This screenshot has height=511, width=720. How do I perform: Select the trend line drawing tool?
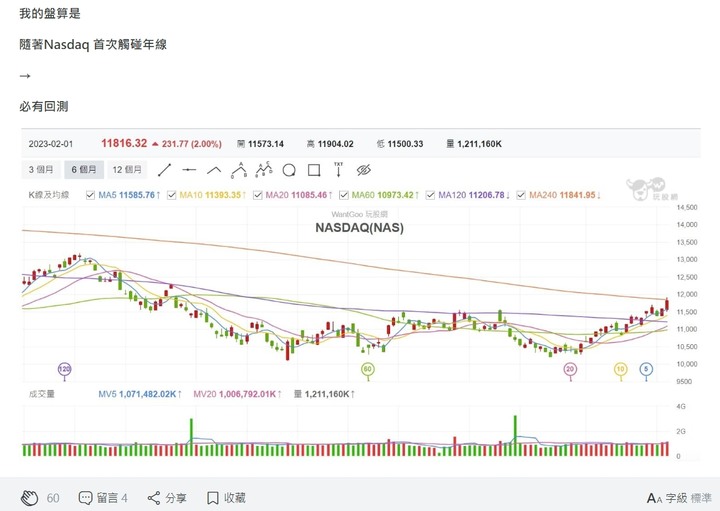tap(164, 170)
